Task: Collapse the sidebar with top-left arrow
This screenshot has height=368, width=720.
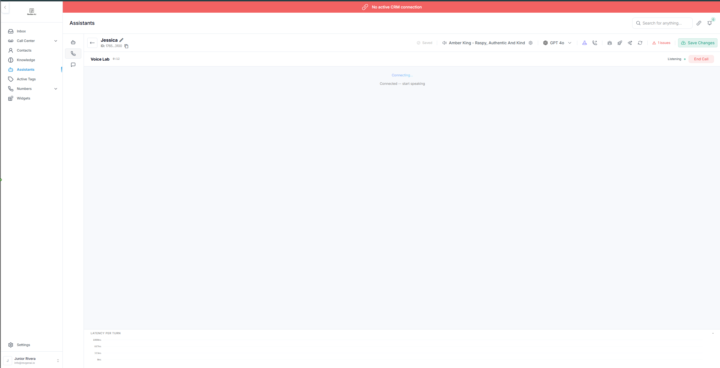Action: tap(5, 8)
